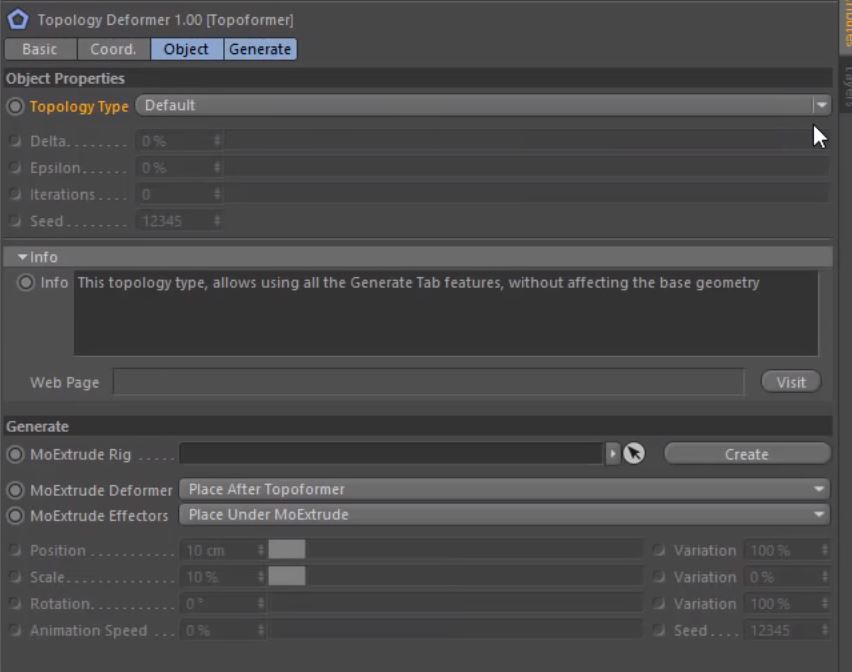Click the MoExtrude Rig object picker arrow icon

[x=634, y=453]
